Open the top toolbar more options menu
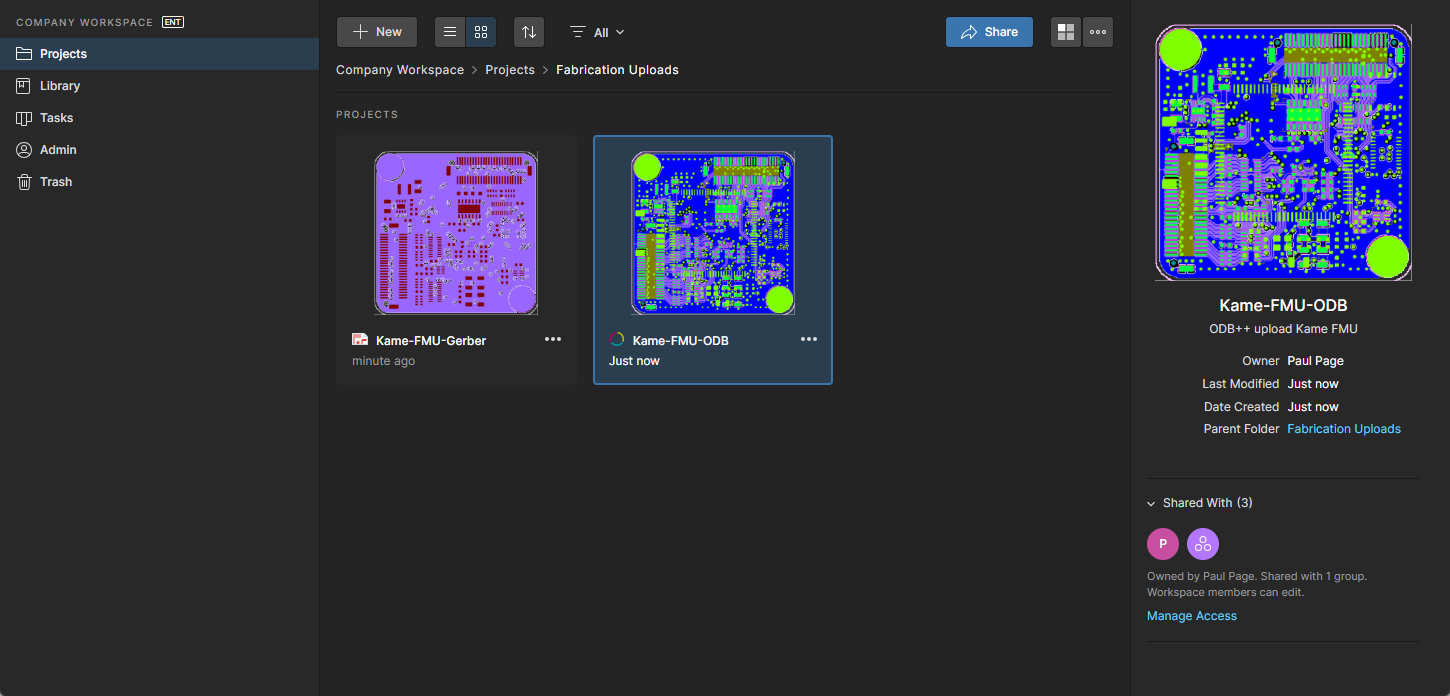This screenshot has width=1450, height=696. click(1098, 32)
